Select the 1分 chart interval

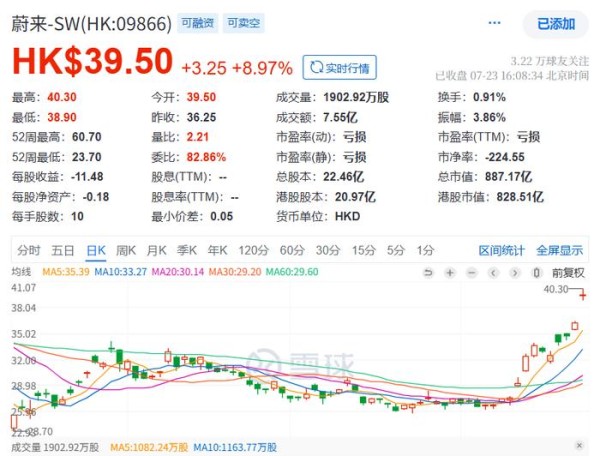point(426,251)
